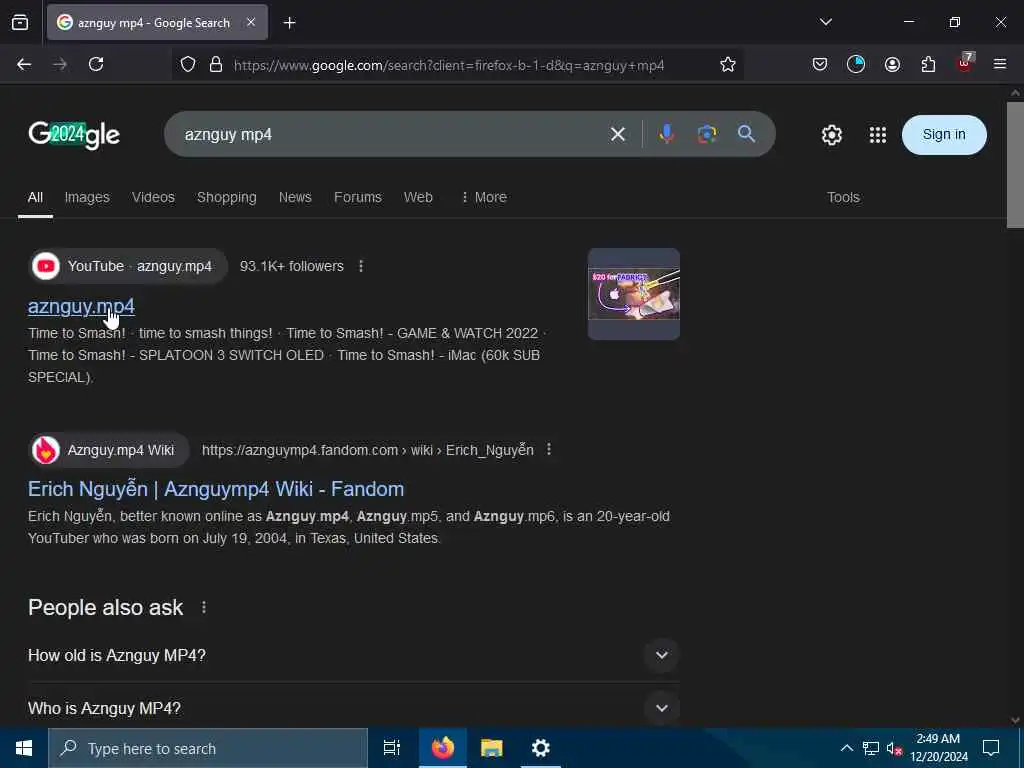Open Google apps grid

pyautogui.click(x=878, y=135)
